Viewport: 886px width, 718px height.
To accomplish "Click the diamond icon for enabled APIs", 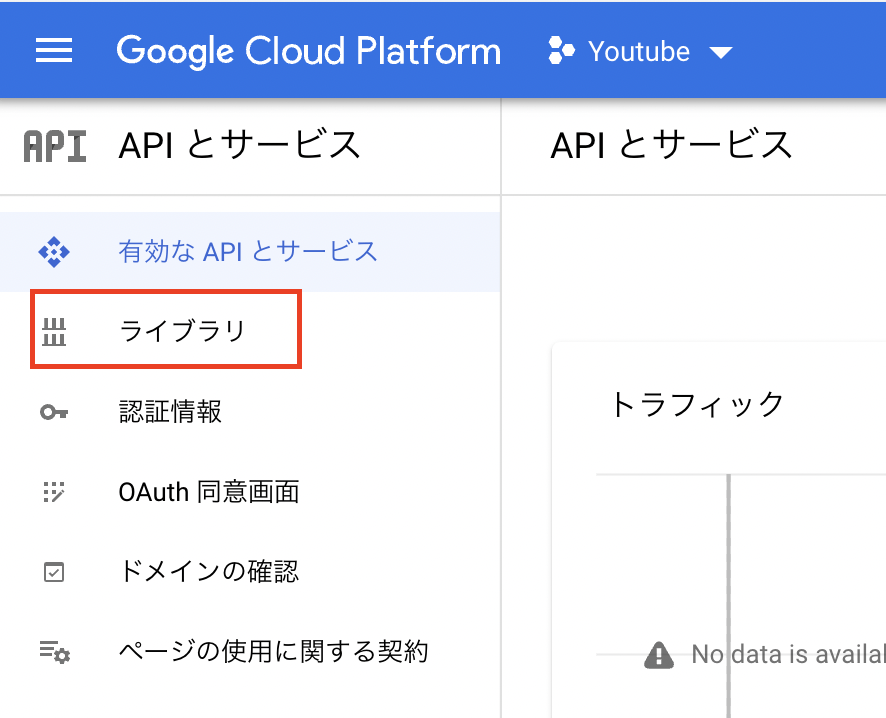I will (x=54, y=252).
